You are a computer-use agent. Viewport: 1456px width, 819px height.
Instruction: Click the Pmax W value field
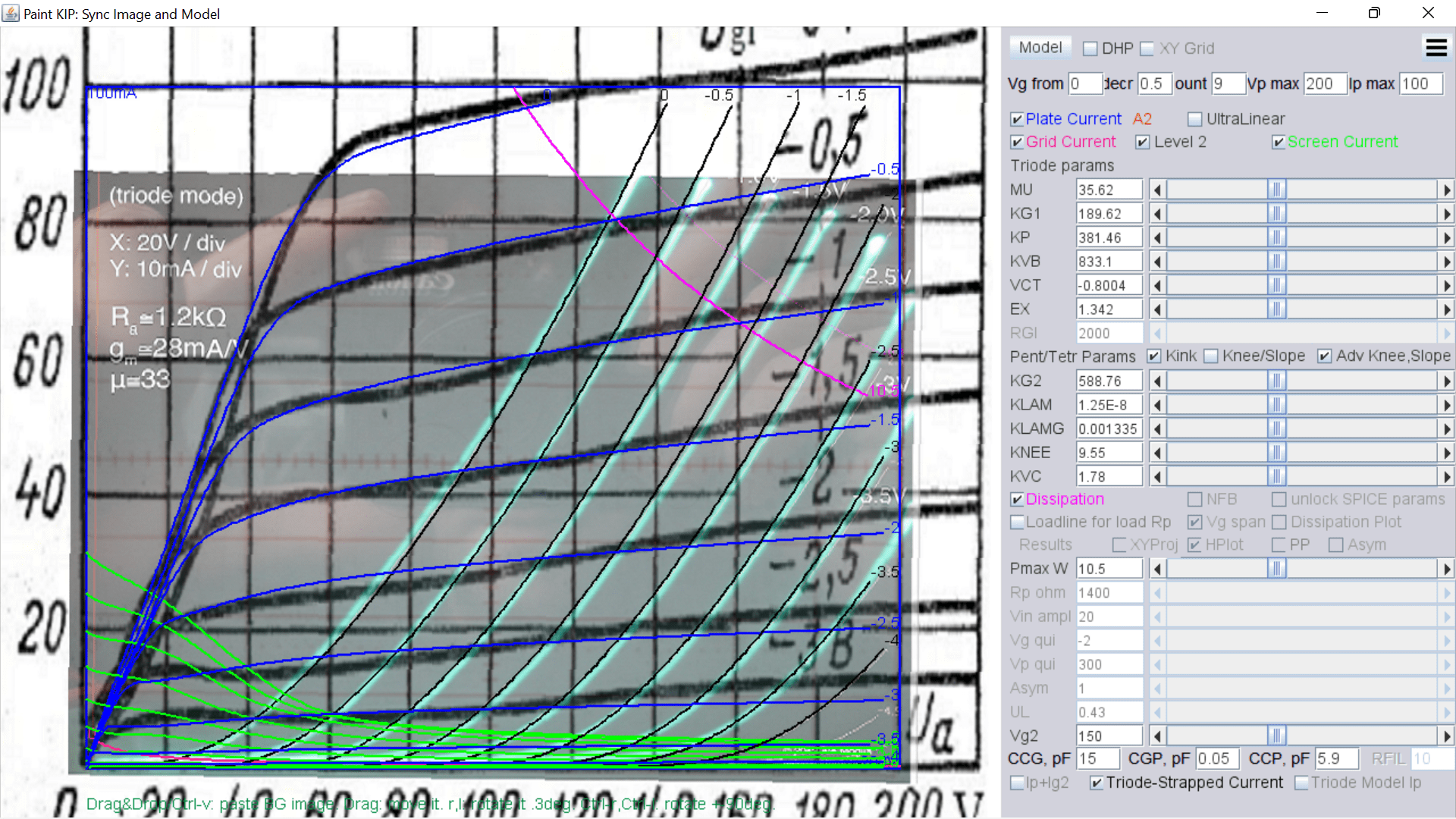pos(1109,569)
